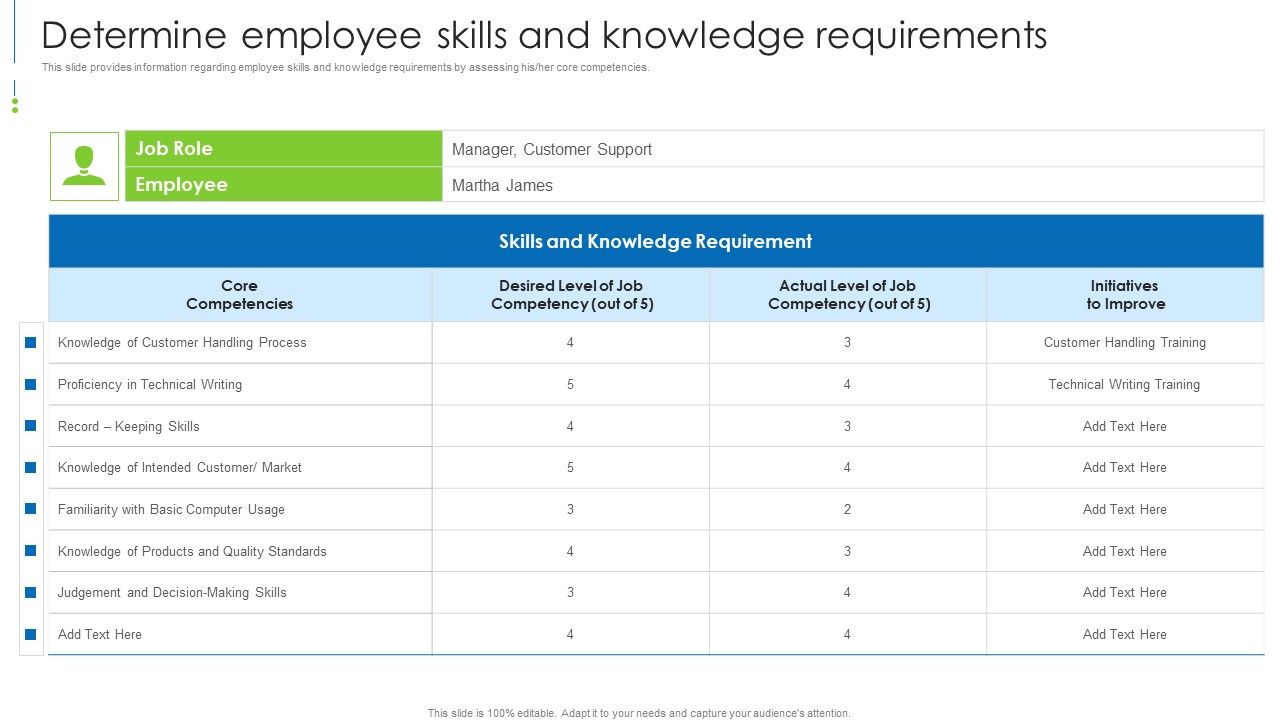Select the slide subtitle description sentence
This screenshot has height=720, width=1280.
point(345,68)
